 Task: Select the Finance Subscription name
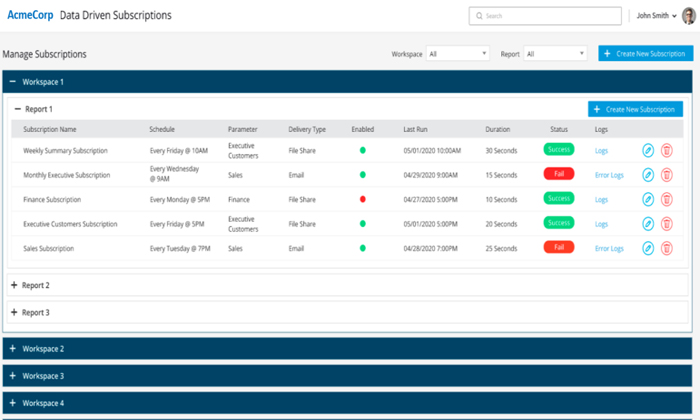click(x=52, y=200)
